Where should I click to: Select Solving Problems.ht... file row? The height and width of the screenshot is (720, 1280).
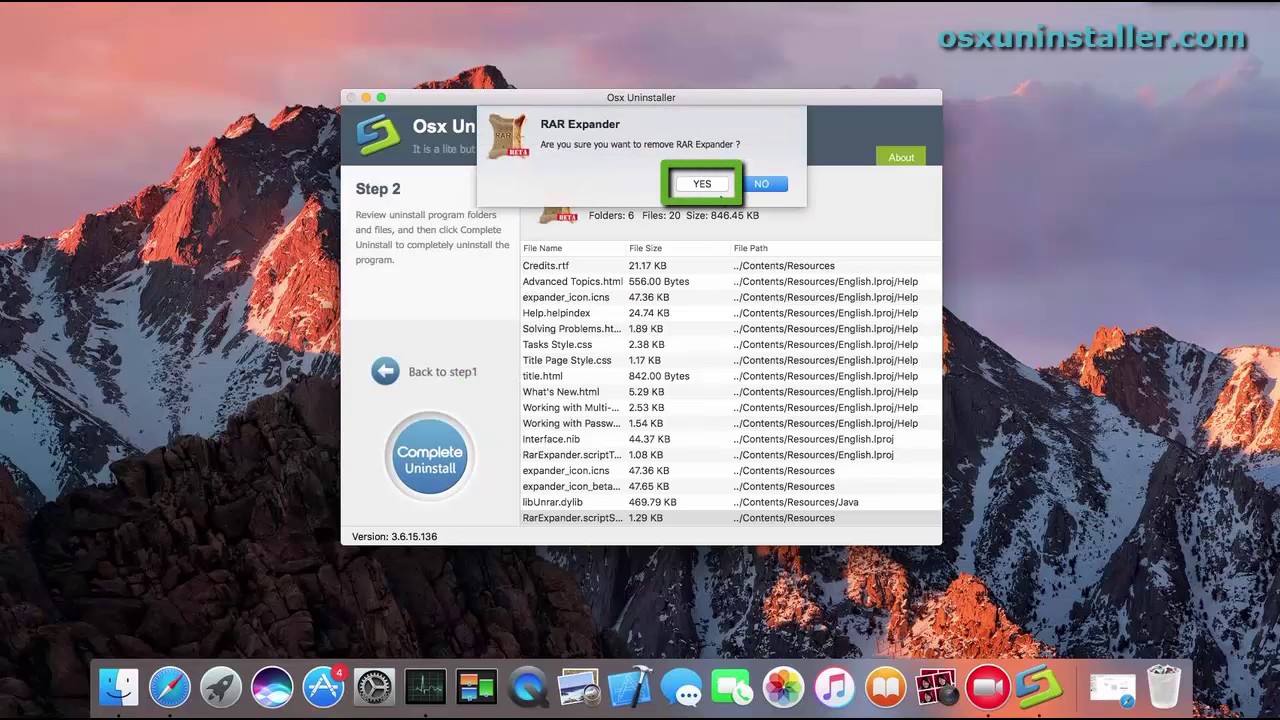tap(731, 329)
